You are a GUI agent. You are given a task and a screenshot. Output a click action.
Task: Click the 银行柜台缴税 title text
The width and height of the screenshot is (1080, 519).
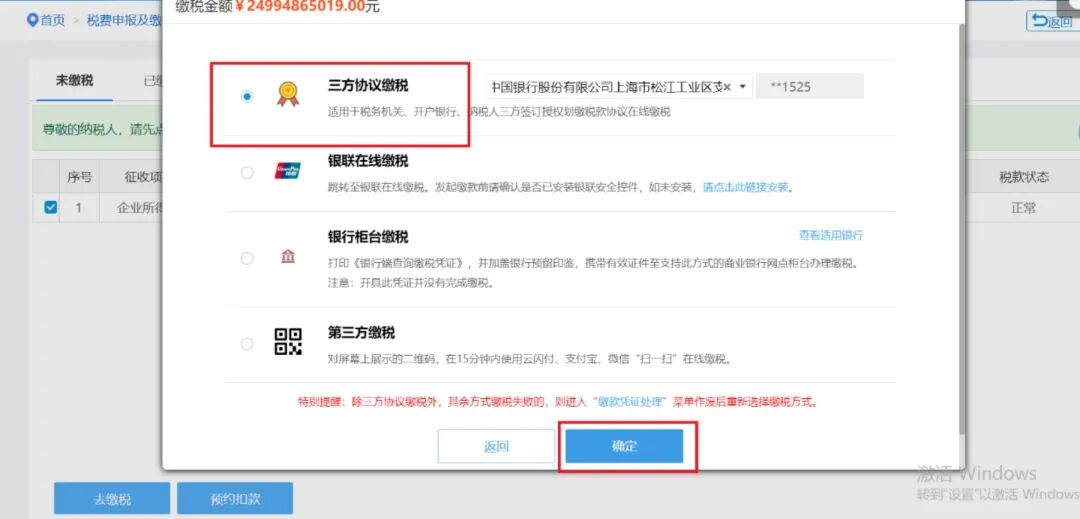pyautogui.click(x=368, y=237)
